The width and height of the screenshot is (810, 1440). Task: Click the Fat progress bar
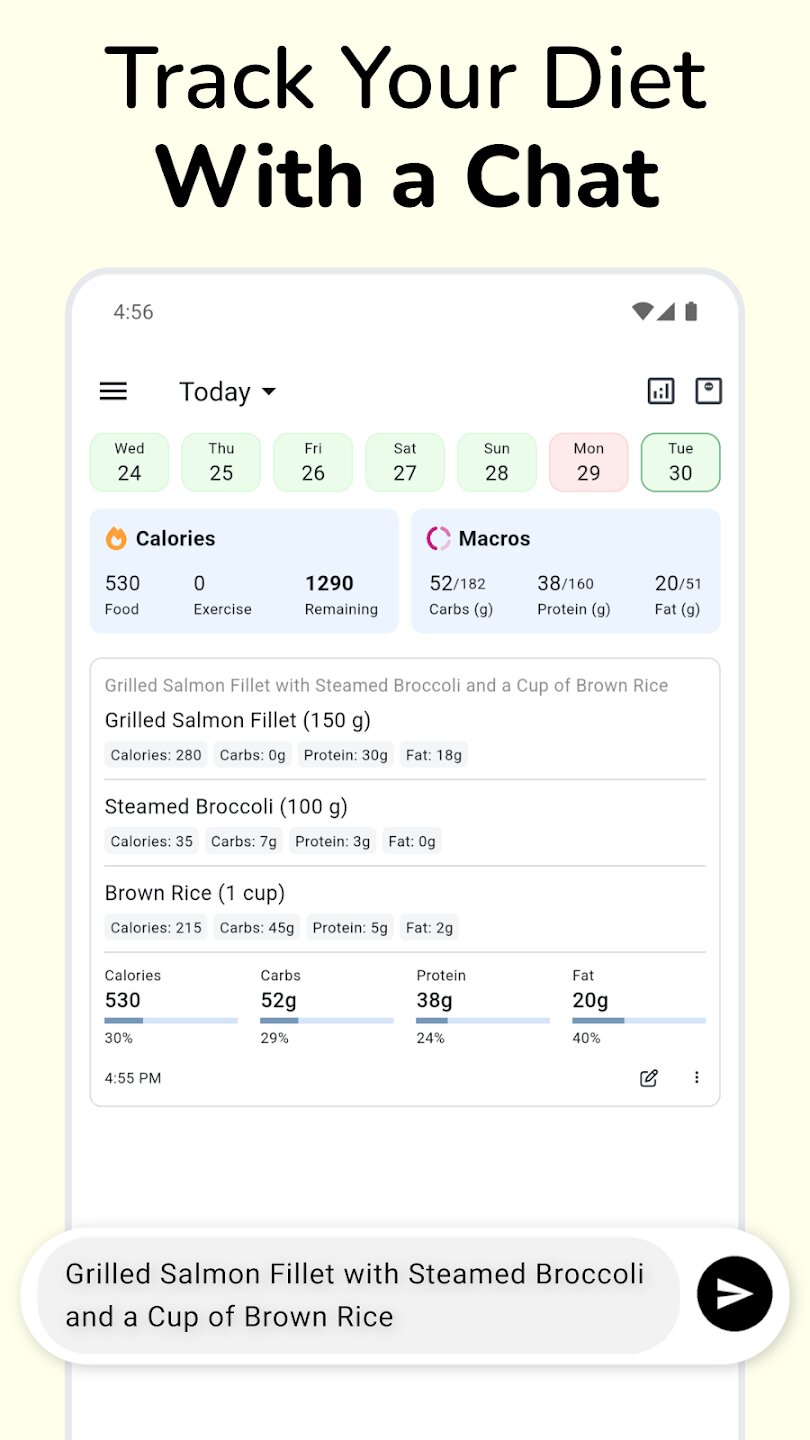638,1020
